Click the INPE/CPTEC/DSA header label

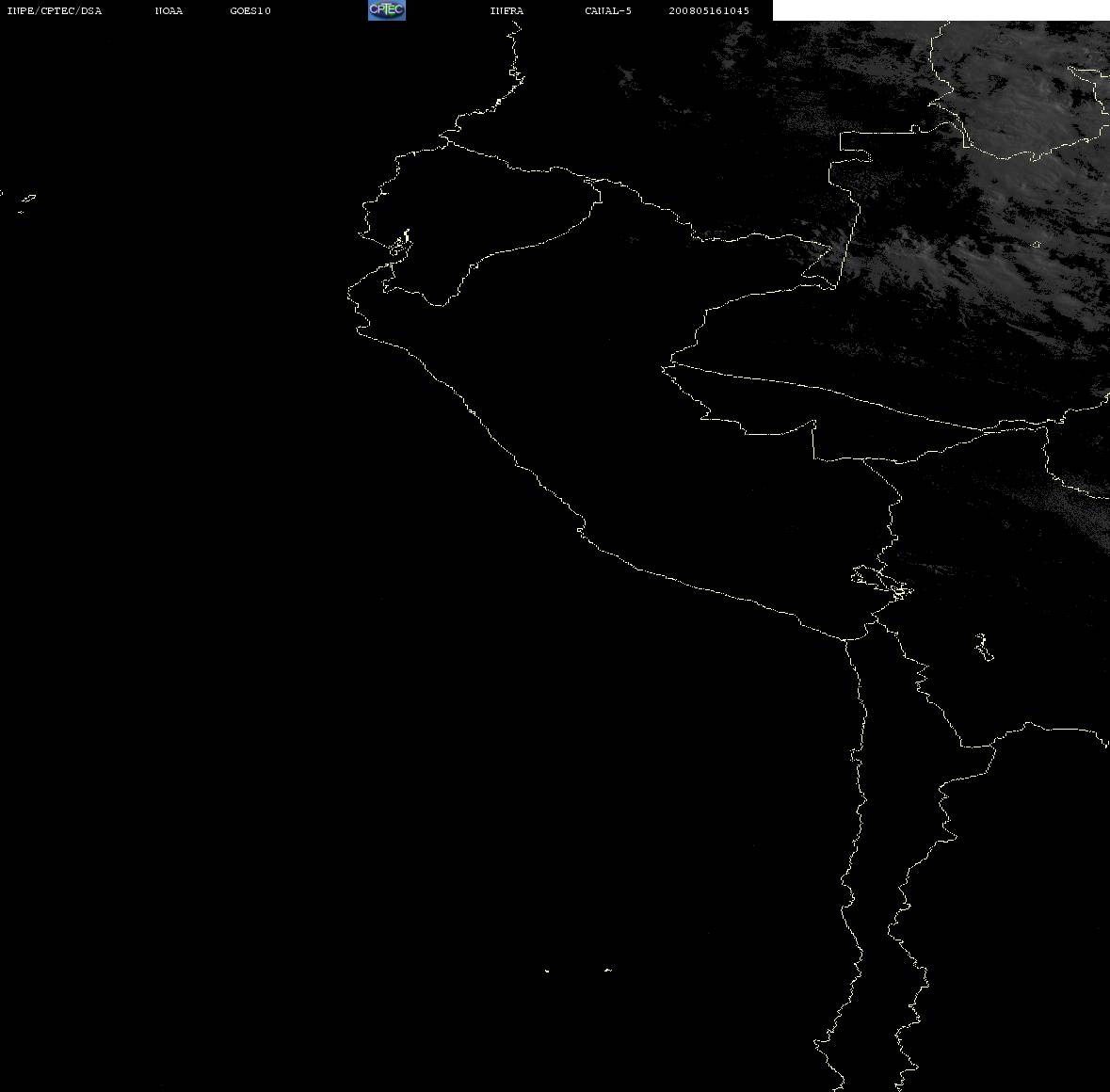[x=55, y=10]
